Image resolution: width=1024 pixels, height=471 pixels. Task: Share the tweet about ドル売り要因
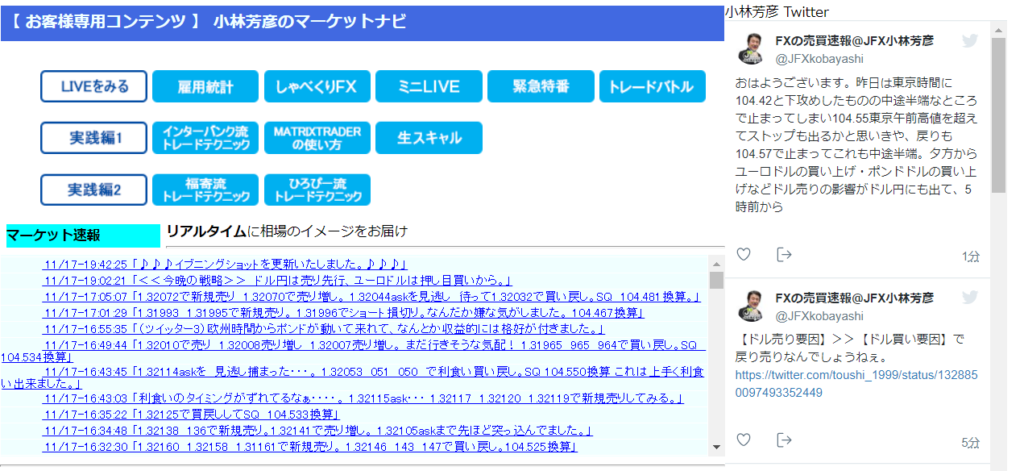(784, 440)
